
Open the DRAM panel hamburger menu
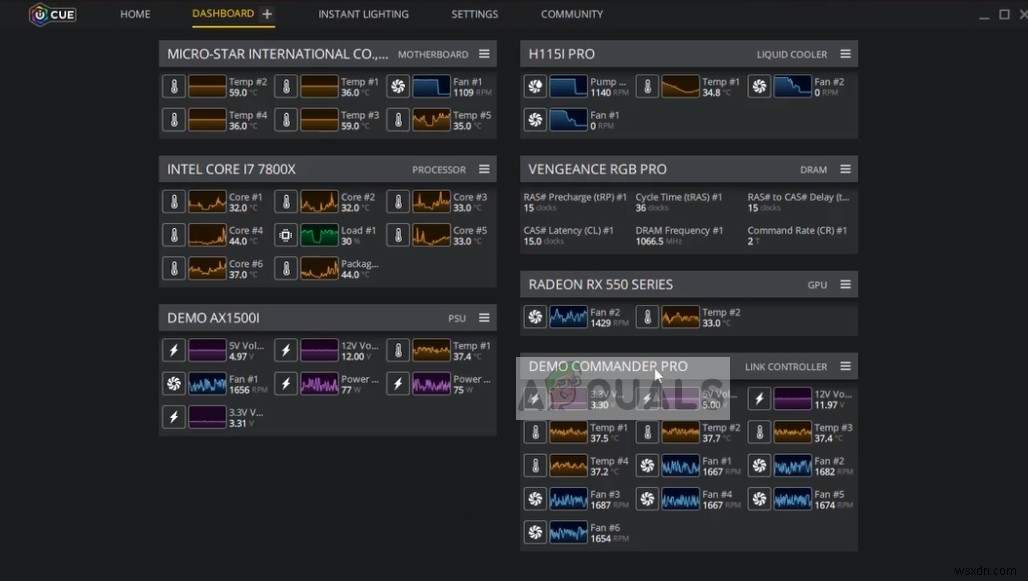pos(845,169)
